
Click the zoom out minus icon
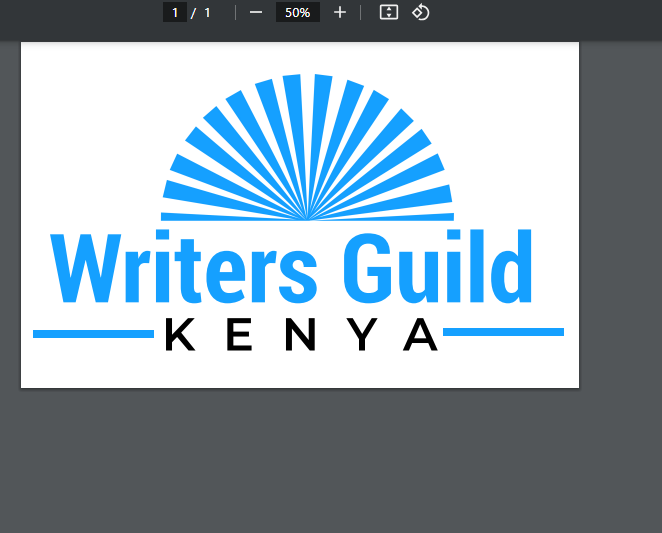pyautogui.click(x=256, y=13)
